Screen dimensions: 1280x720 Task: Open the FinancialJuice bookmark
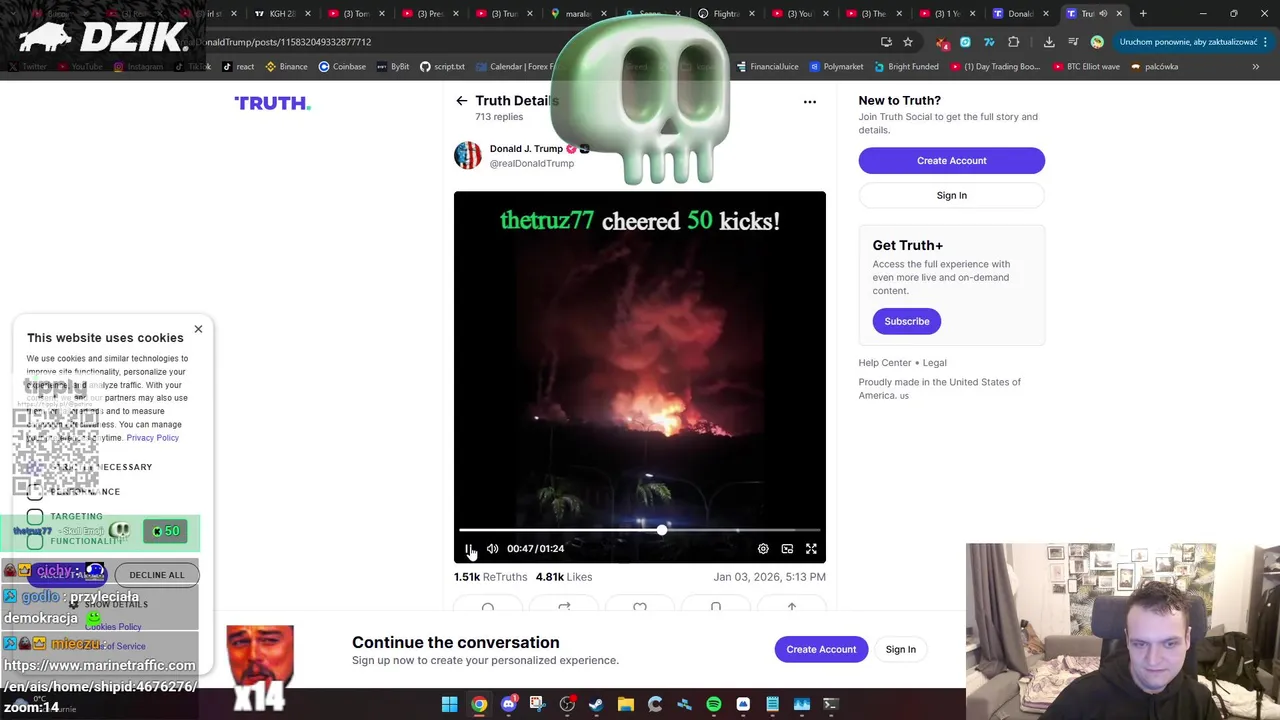(x=767, y=67)
